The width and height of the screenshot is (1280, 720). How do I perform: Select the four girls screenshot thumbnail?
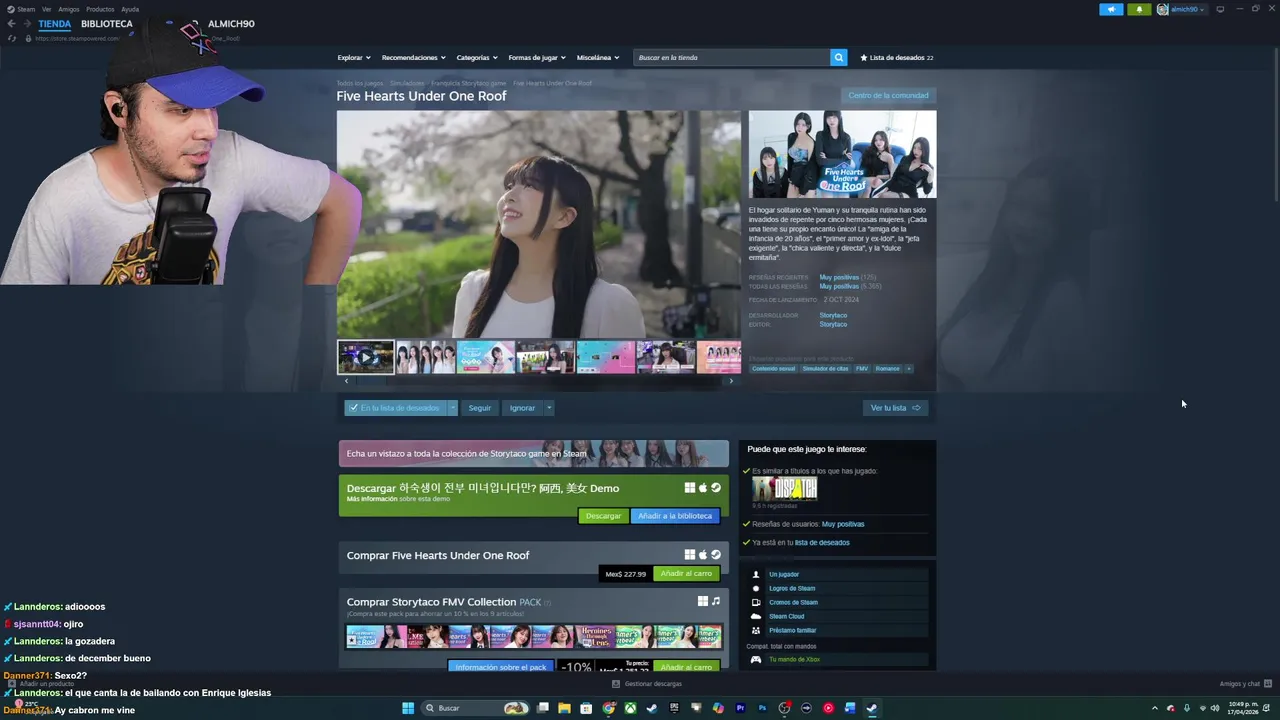425,357
